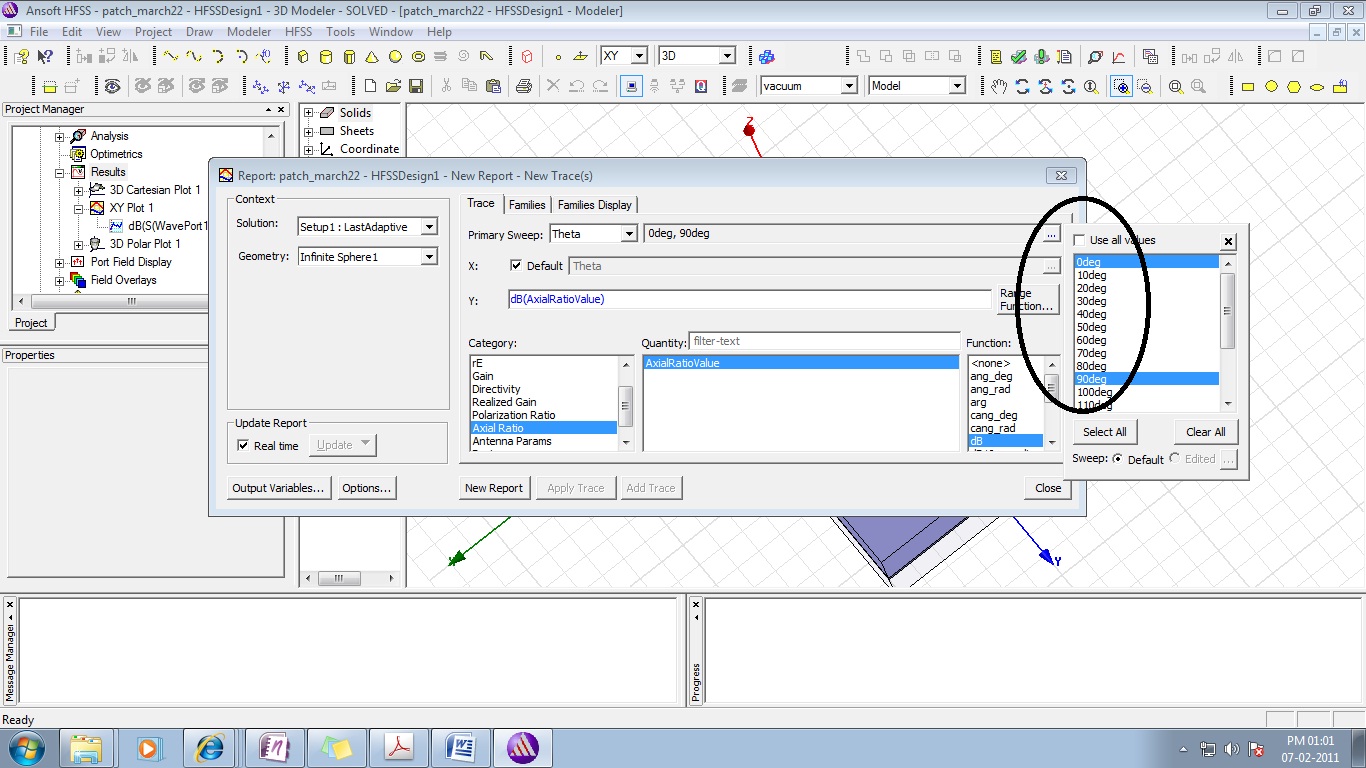Screen dimensions: 1366x768
Task: Open the Solution Setup1 dropdown
Action: pos(429,227)
